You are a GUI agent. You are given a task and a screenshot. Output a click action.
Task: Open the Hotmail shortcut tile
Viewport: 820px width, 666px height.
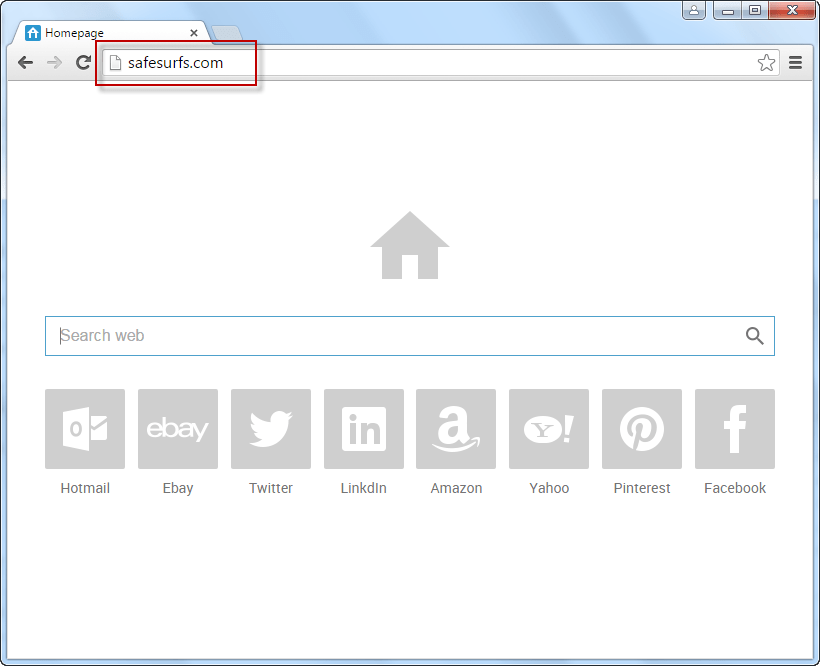85,429
